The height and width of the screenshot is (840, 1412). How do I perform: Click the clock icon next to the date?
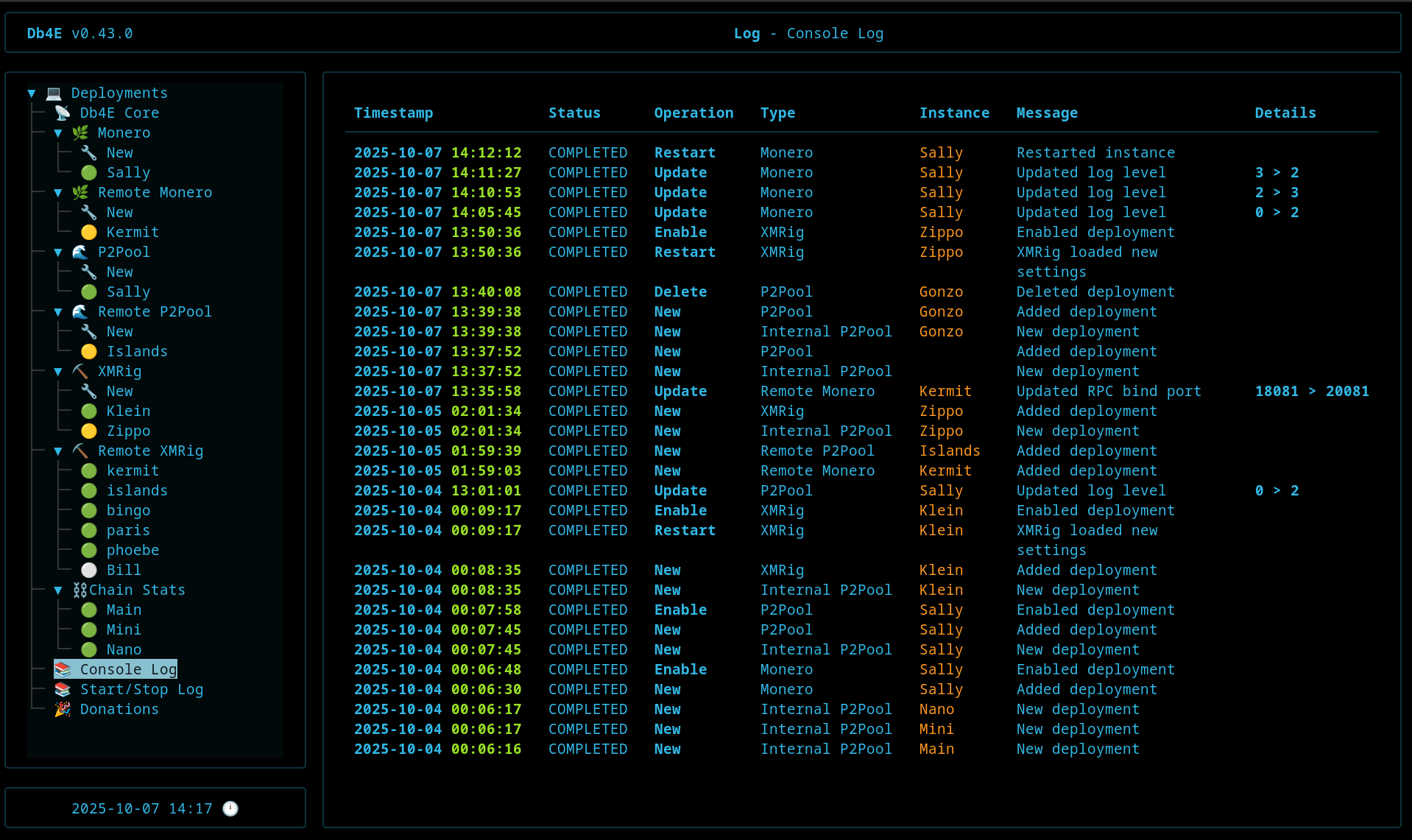tap(230, 808)
